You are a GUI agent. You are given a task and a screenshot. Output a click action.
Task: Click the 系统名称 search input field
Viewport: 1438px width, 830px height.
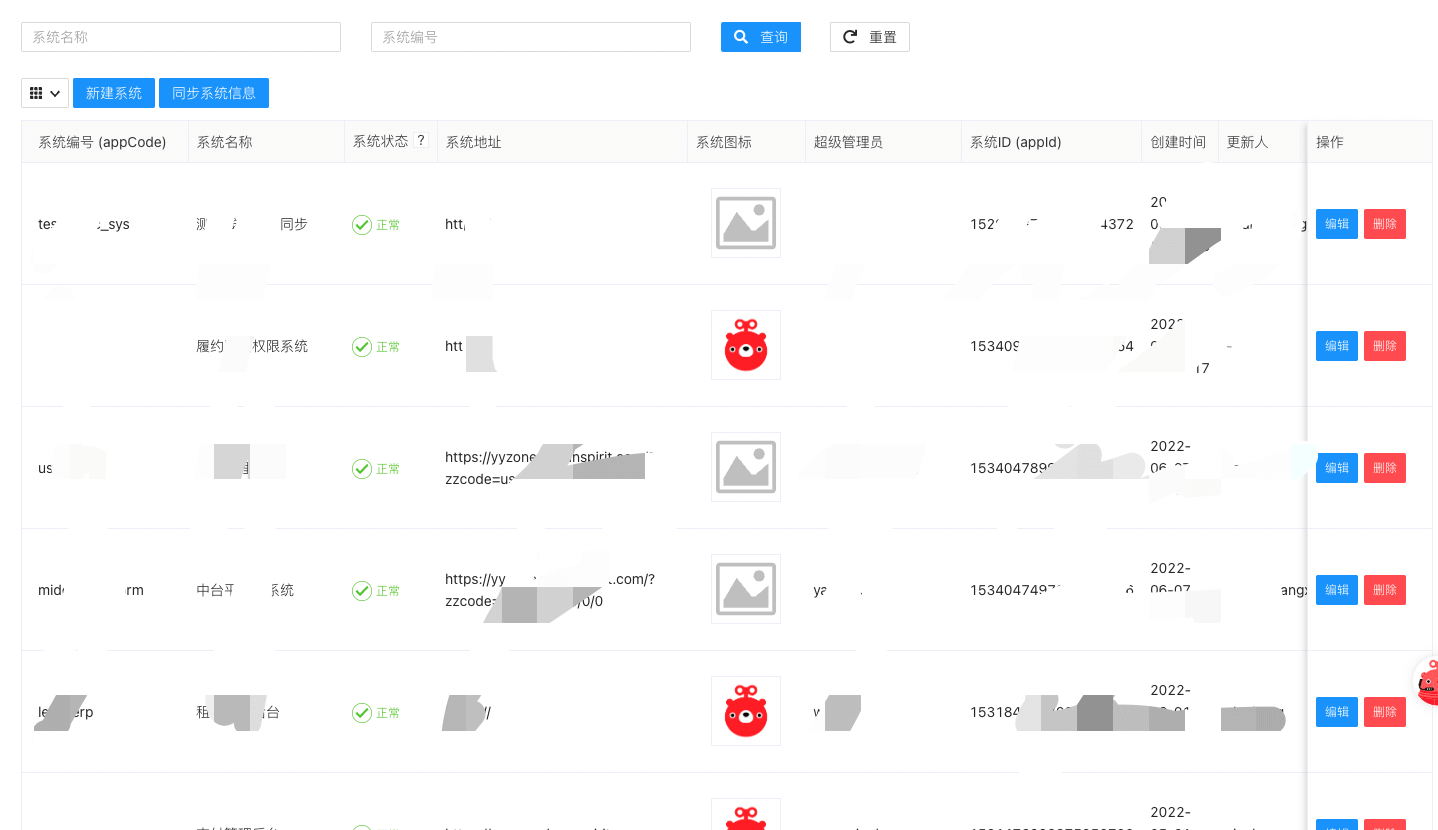pyautogui.click(x=180, y=37)
